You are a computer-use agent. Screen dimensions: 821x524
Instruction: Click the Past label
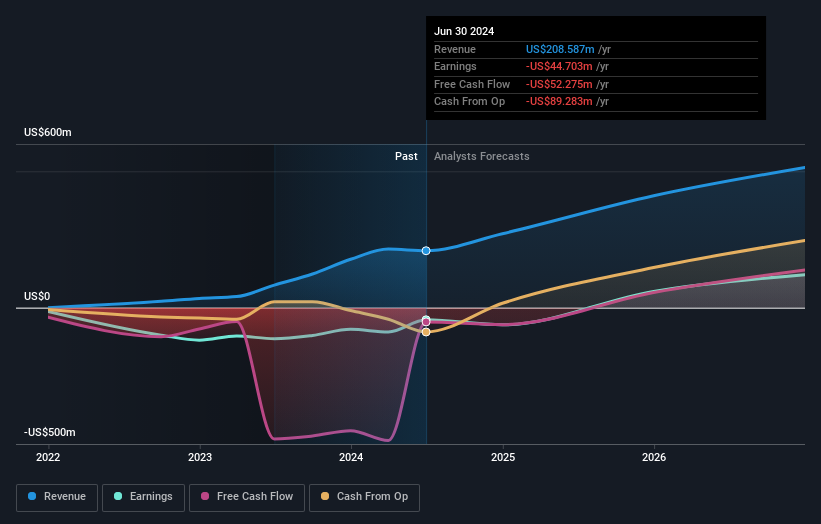[406, 156]
